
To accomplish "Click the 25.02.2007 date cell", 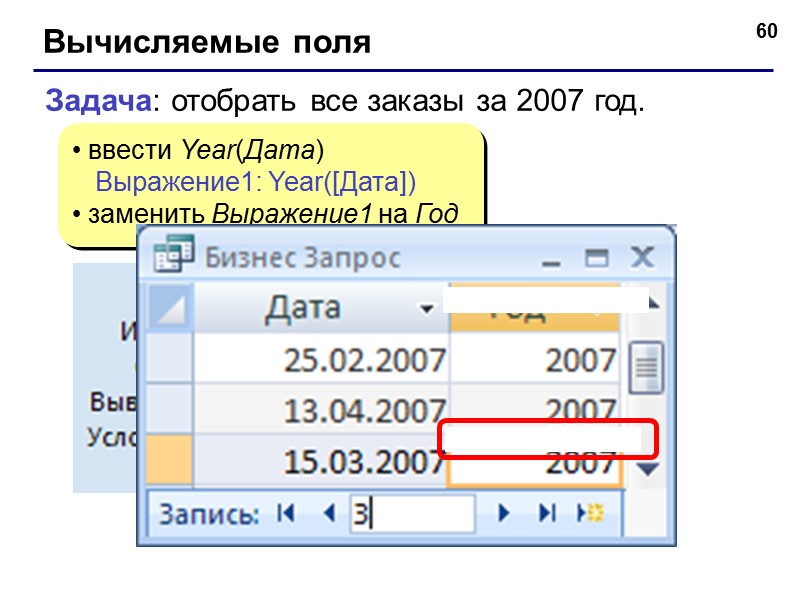I will [321, 359].
